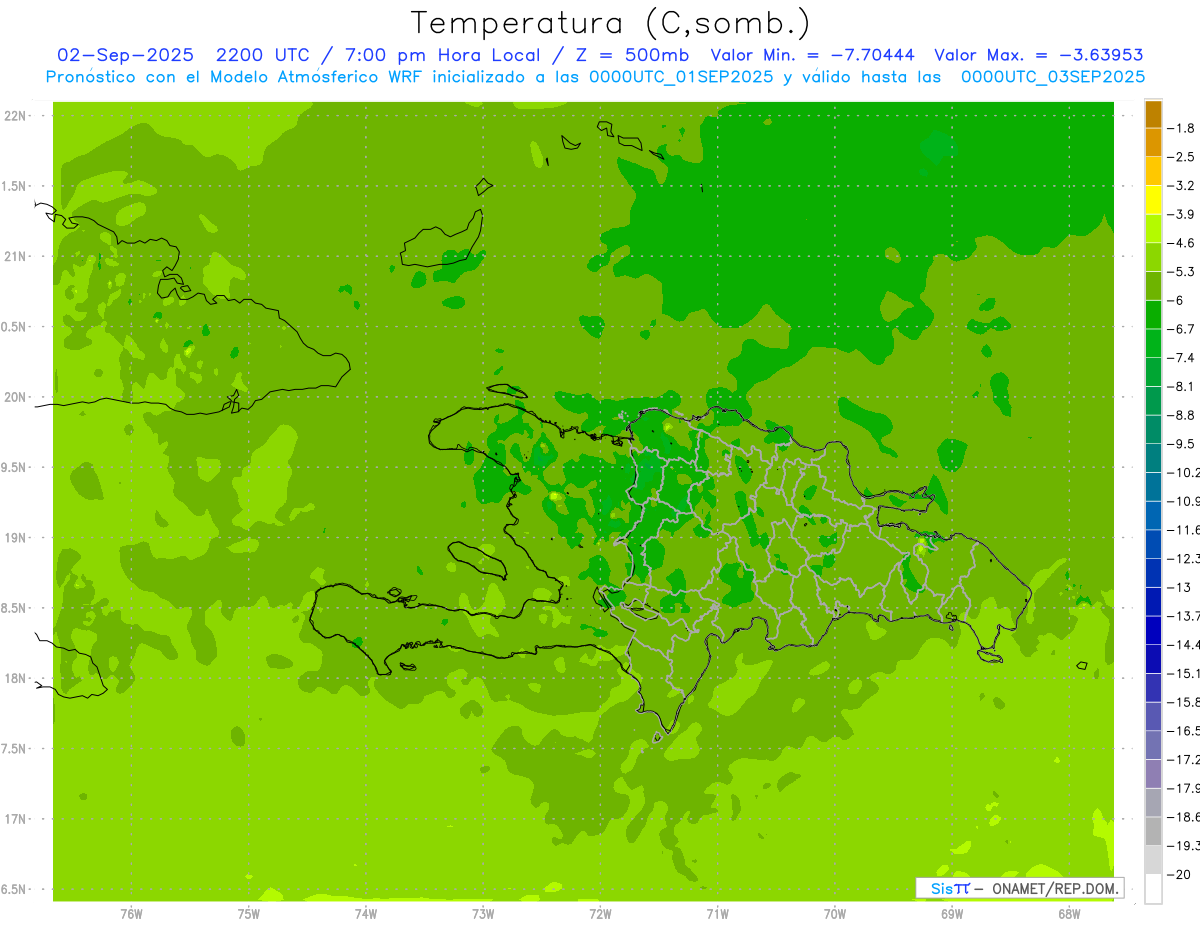Click the '-13.7' colorbar label

pos(1184,616)
